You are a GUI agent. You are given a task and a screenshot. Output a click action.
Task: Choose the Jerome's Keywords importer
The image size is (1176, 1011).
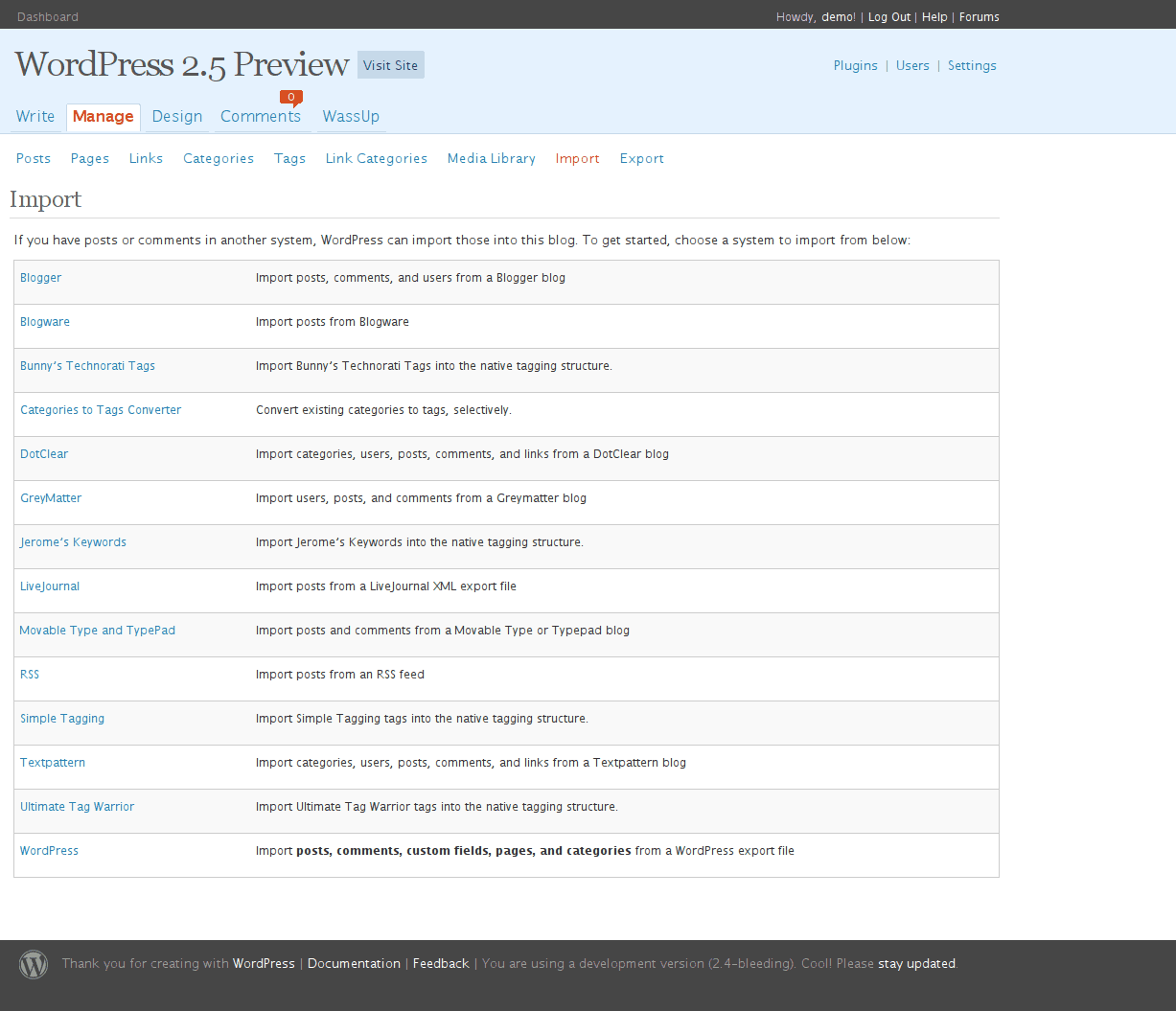(73, 542)
